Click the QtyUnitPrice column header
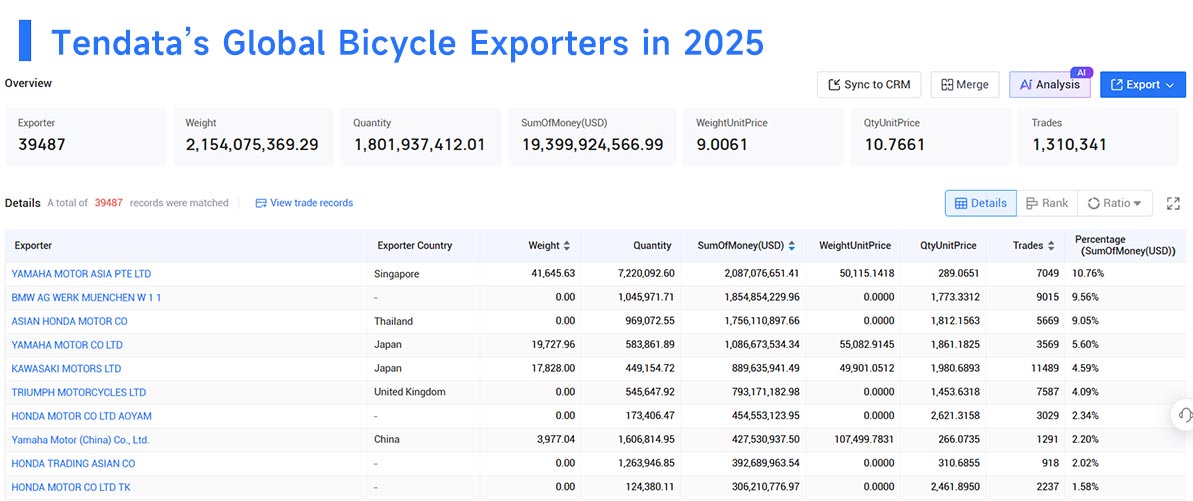 947,246
